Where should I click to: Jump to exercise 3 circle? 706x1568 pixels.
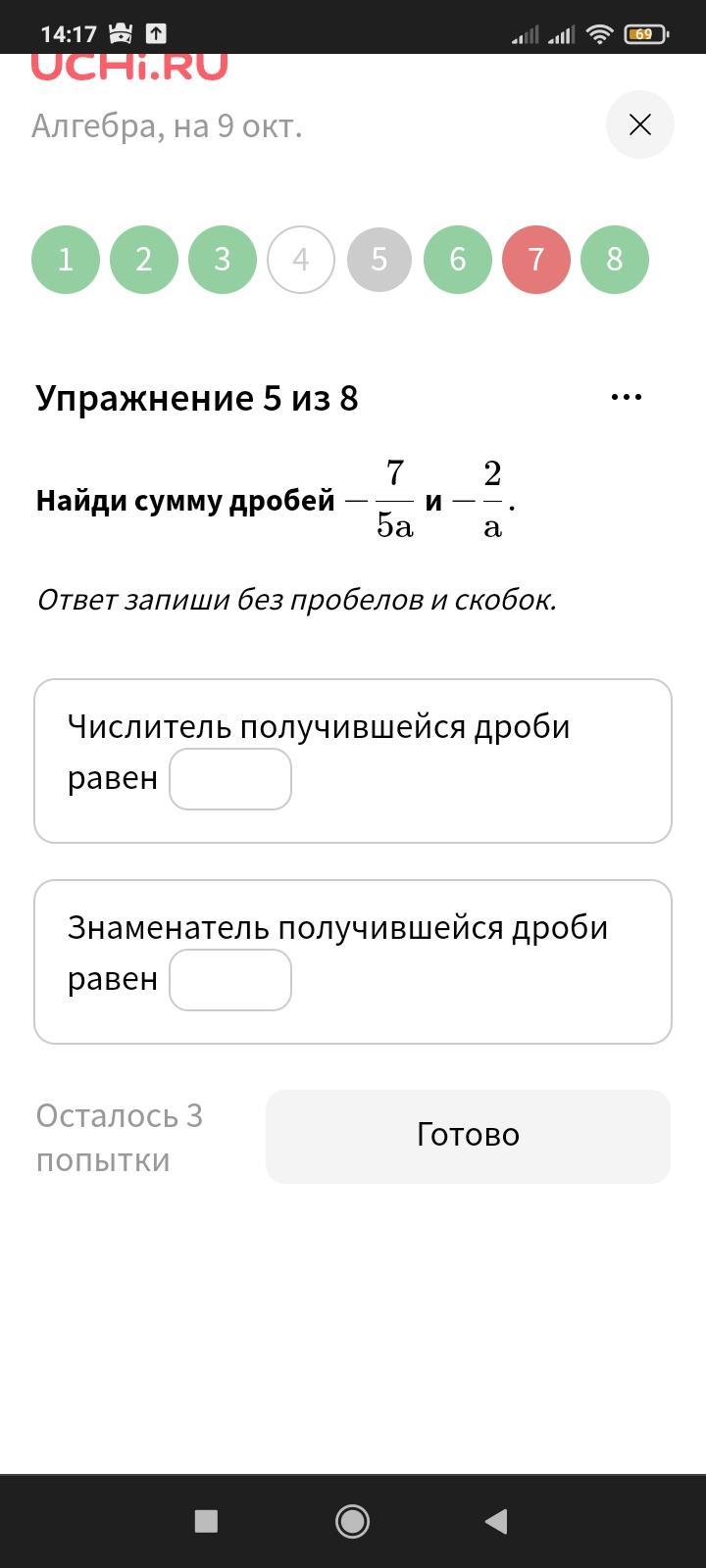coord(223,260)
